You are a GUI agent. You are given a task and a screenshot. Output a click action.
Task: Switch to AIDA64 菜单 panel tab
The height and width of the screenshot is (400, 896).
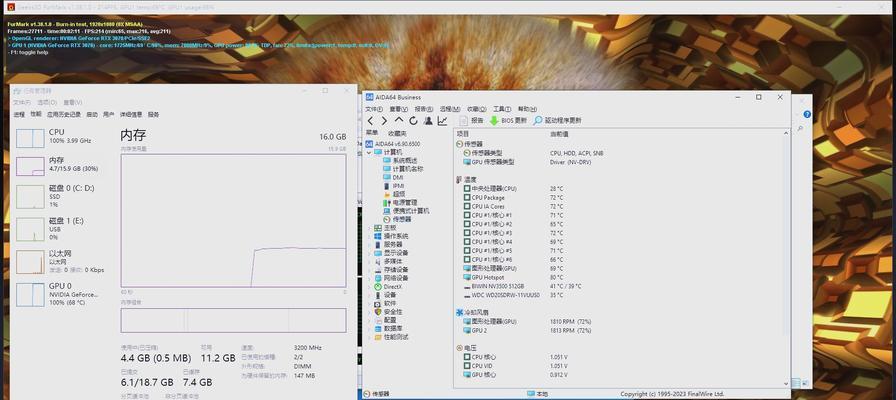coord(371,133)
